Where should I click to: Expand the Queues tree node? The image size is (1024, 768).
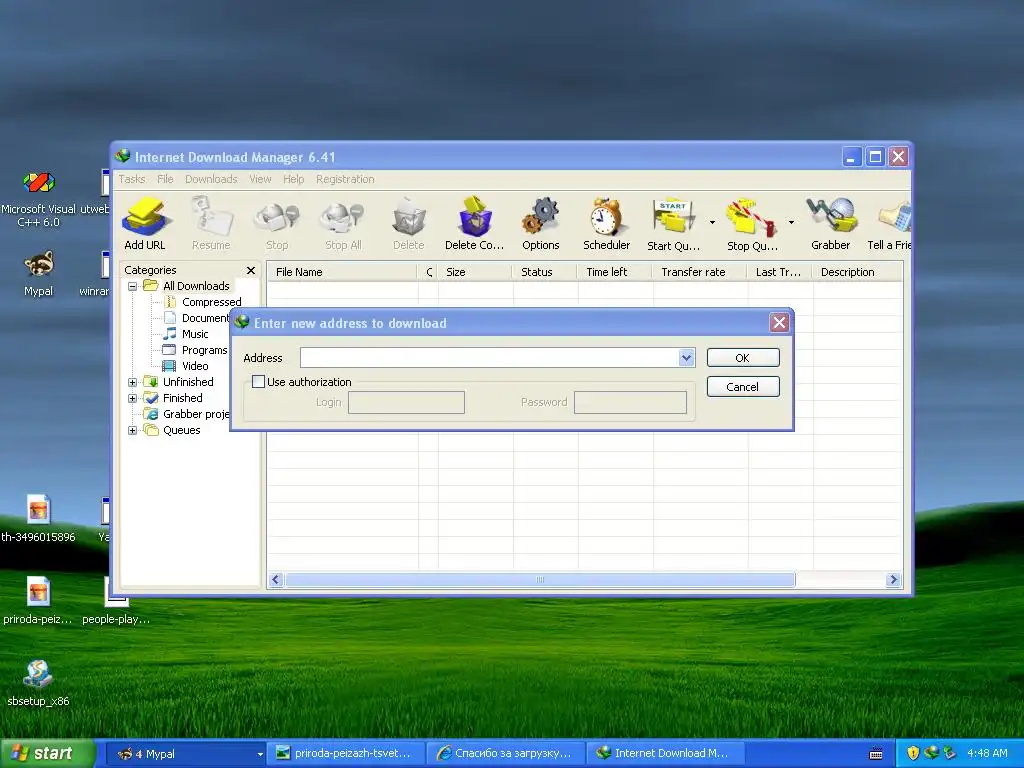pos(133,430)
